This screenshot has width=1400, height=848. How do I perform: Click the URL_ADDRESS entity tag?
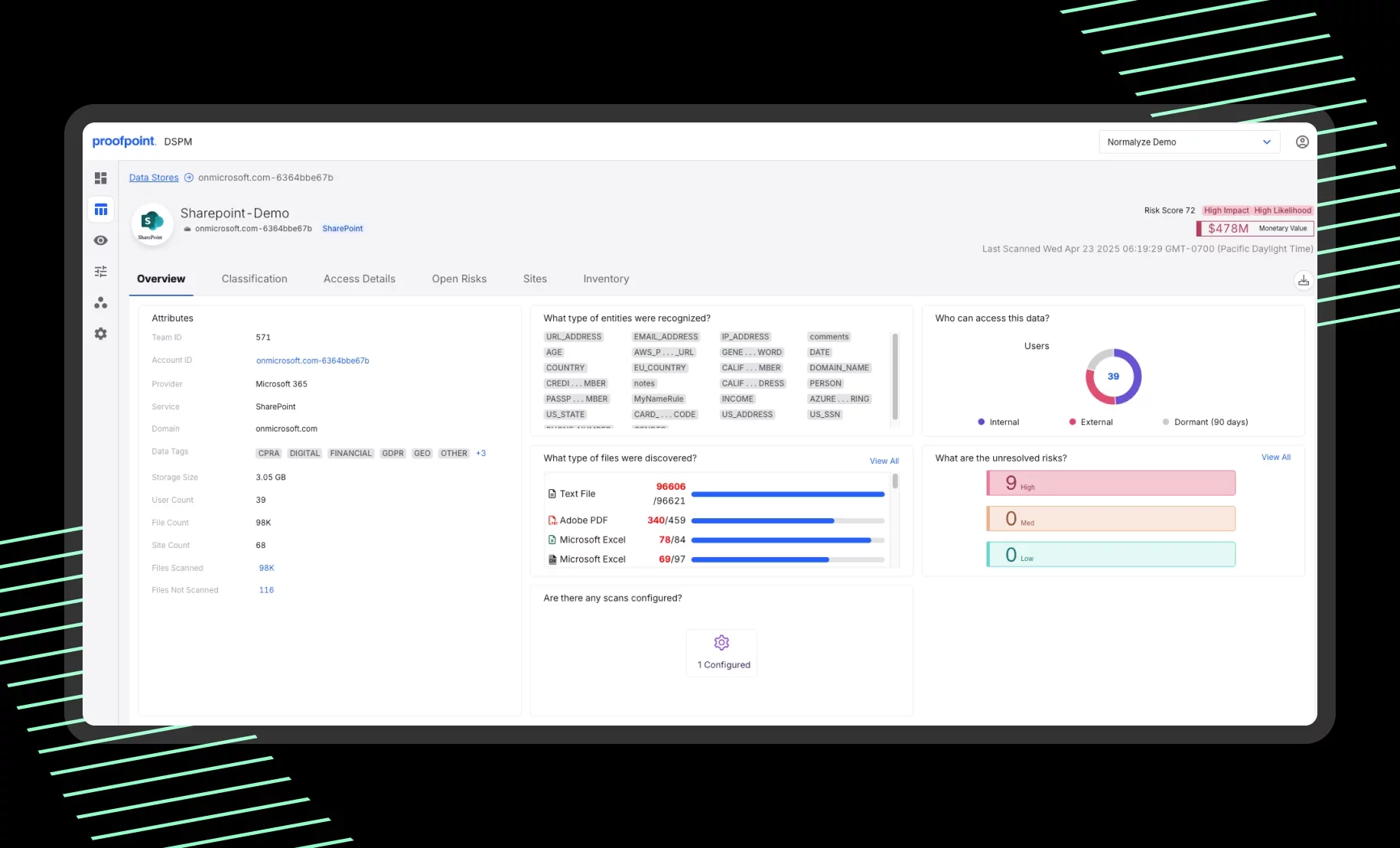(574, 337)
